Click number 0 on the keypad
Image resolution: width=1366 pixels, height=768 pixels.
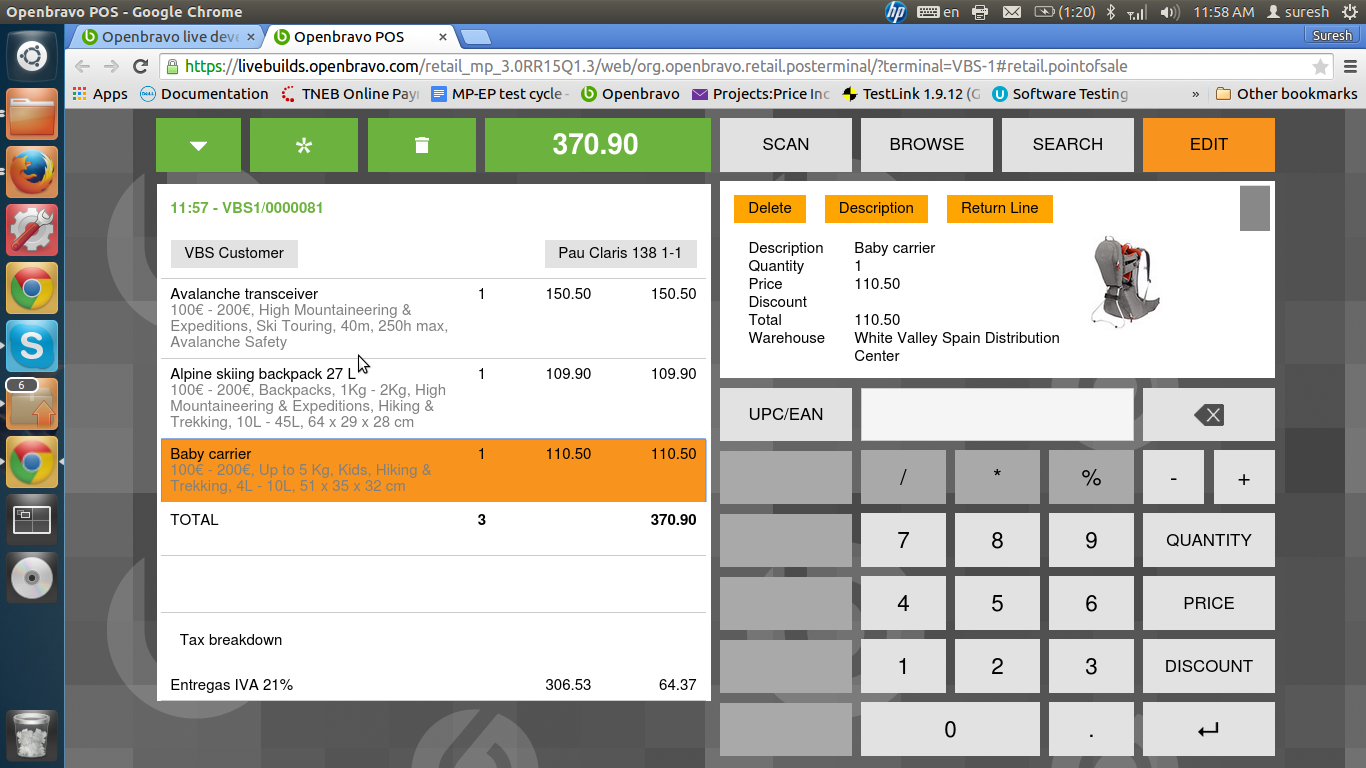tap(950, 729)
